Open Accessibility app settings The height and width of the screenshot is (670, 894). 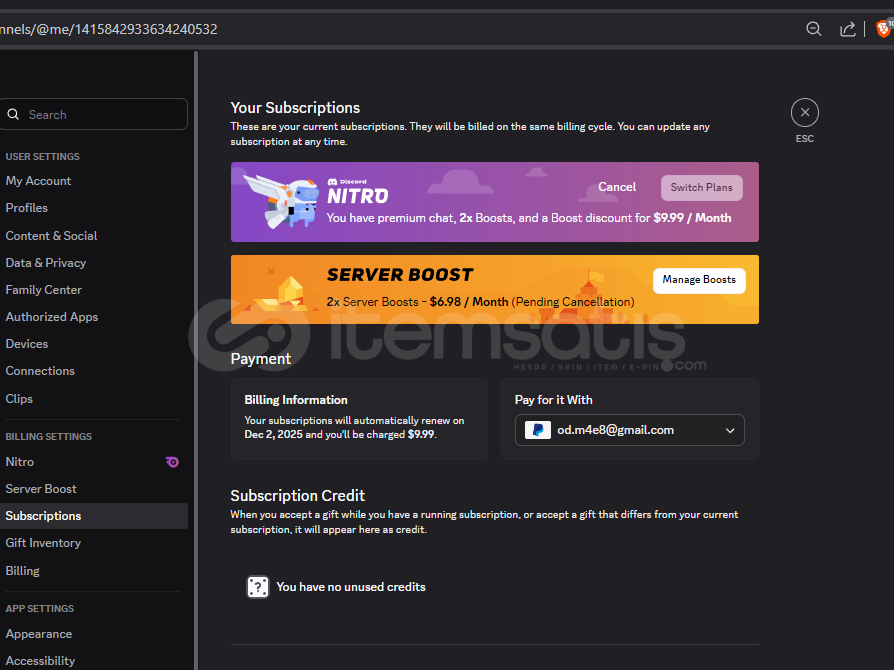[x=40, y=661]
